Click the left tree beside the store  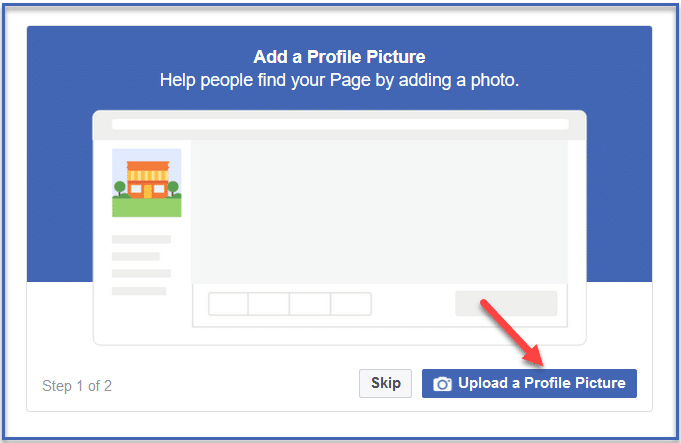pos(120,187)
